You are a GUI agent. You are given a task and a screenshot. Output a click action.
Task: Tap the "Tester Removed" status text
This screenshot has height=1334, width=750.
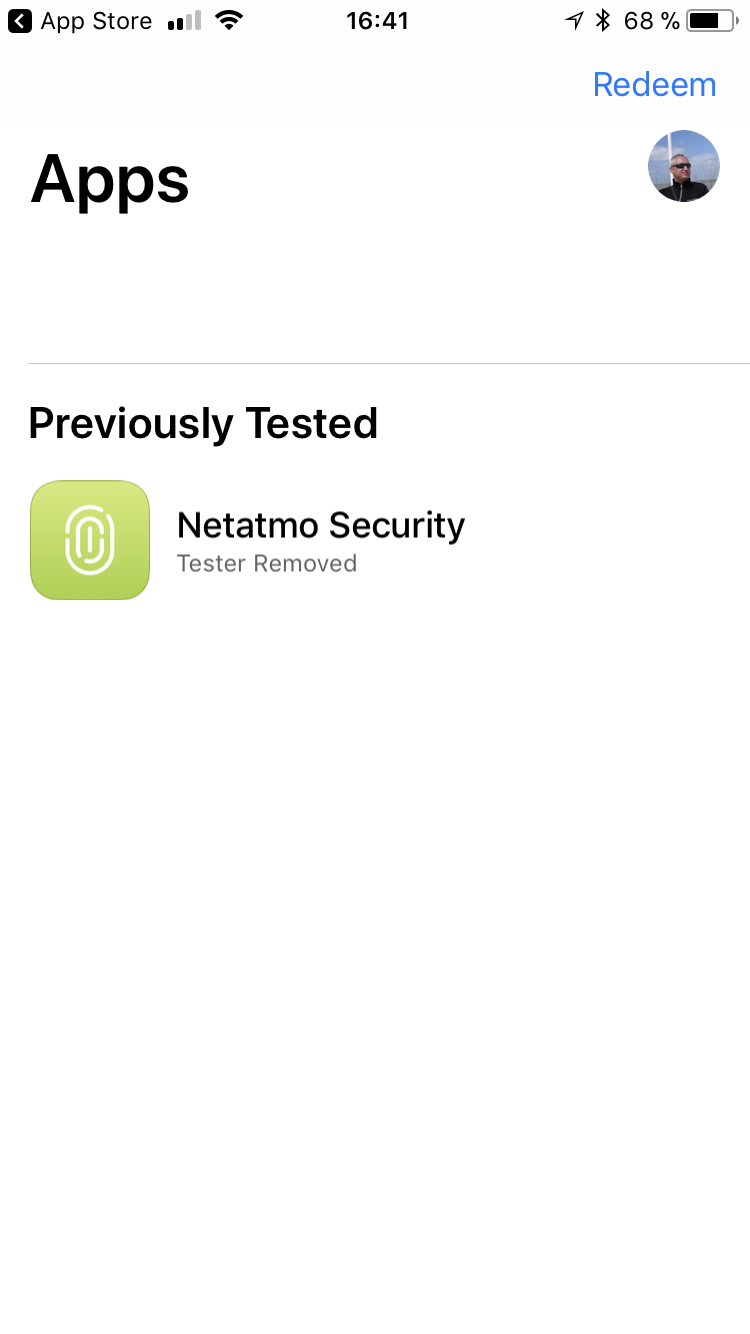(266, 564)
